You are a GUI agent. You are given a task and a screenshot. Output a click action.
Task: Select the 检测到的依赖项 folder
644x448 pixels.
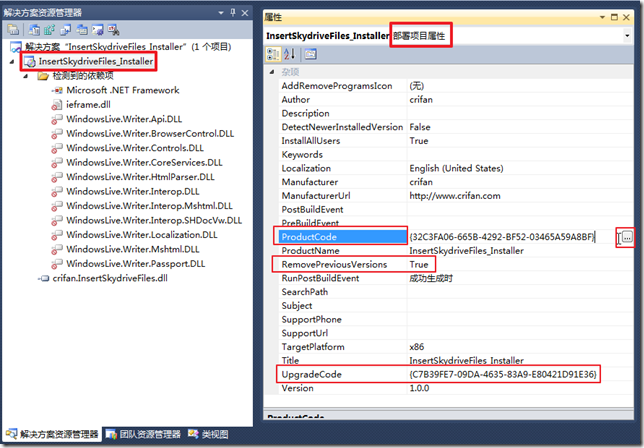click(83, 76)
